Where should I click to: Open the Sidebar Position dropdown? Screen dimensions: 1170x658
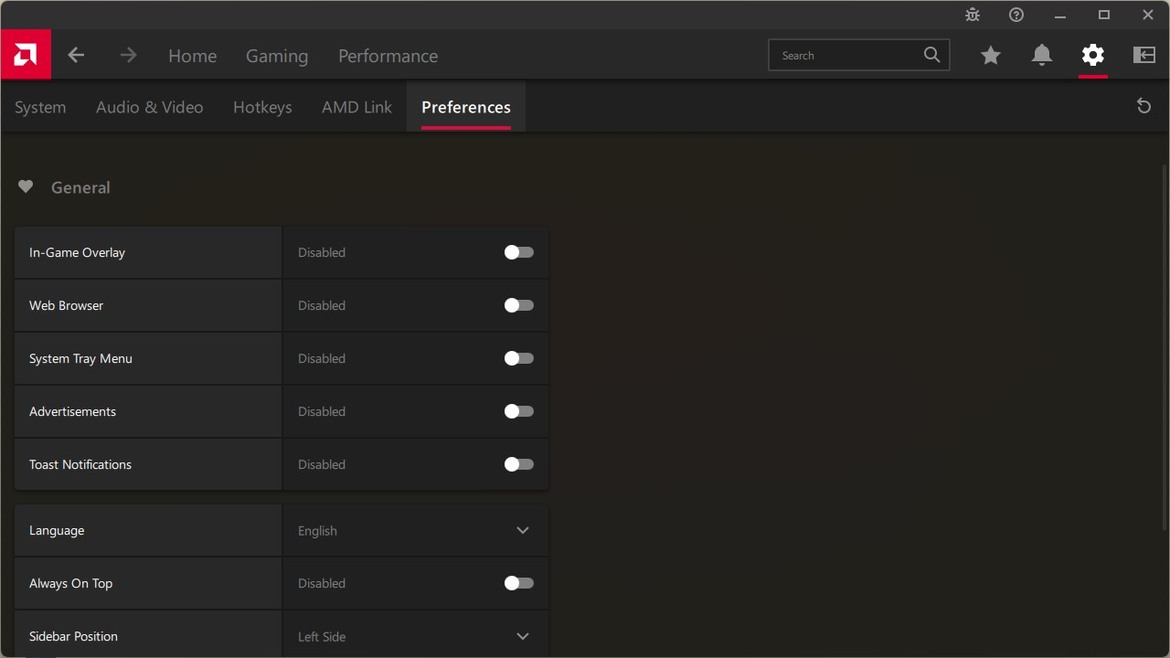[x=415, y=635]
